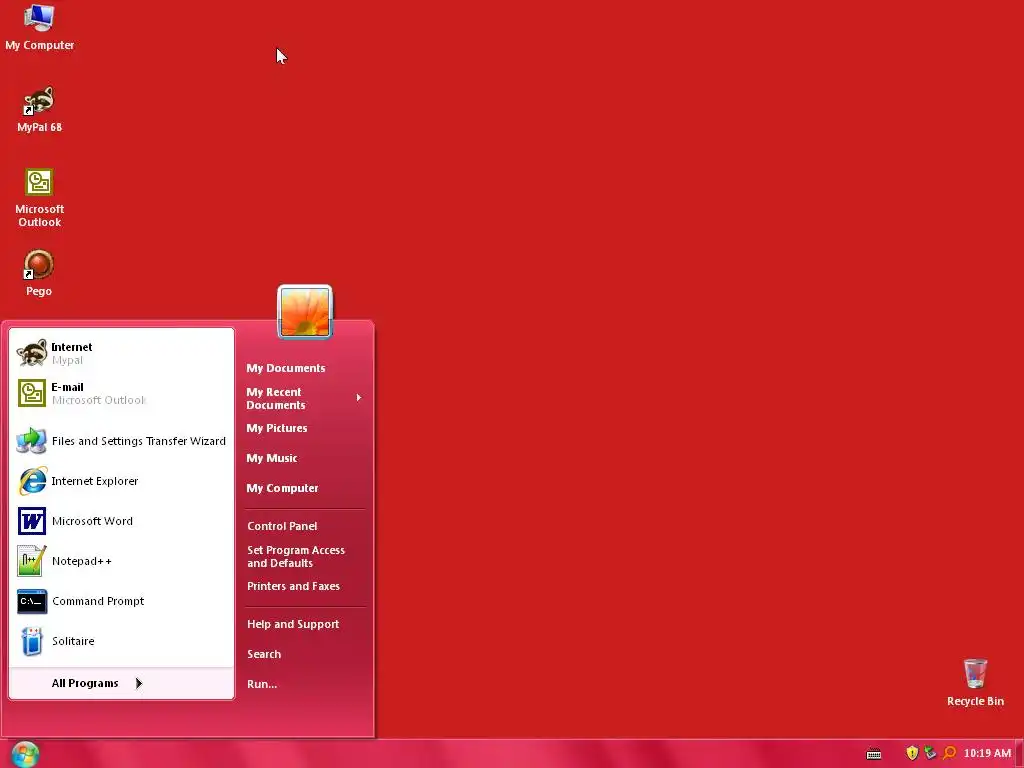Open the Run... dialog
Viewport: 1024px width, 768px height.
pyautogui.click(x=304, y=684)
